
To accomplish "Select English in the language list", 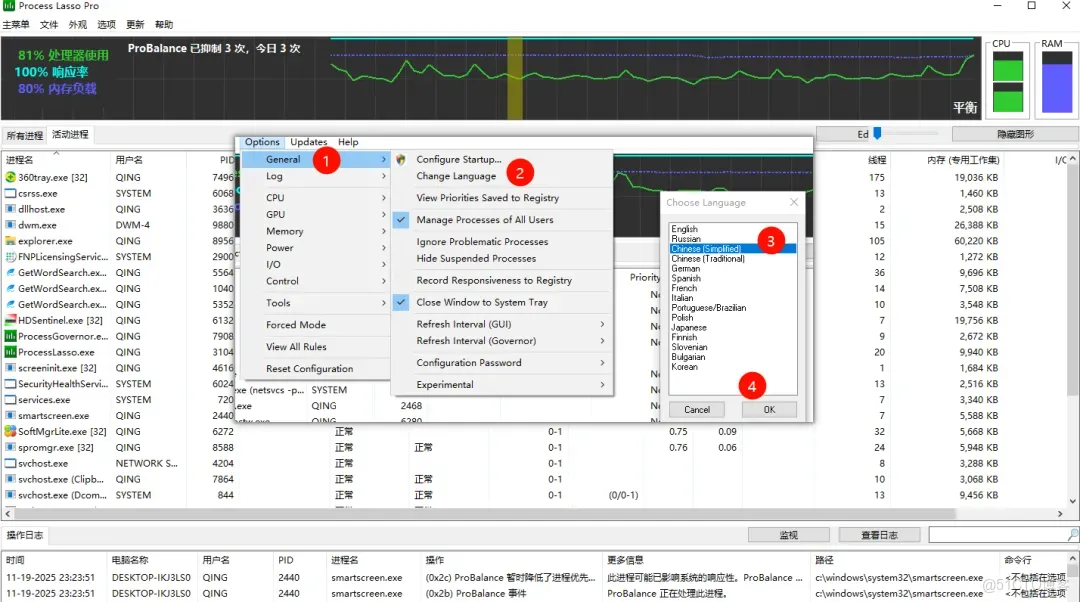I will (685, 229).
